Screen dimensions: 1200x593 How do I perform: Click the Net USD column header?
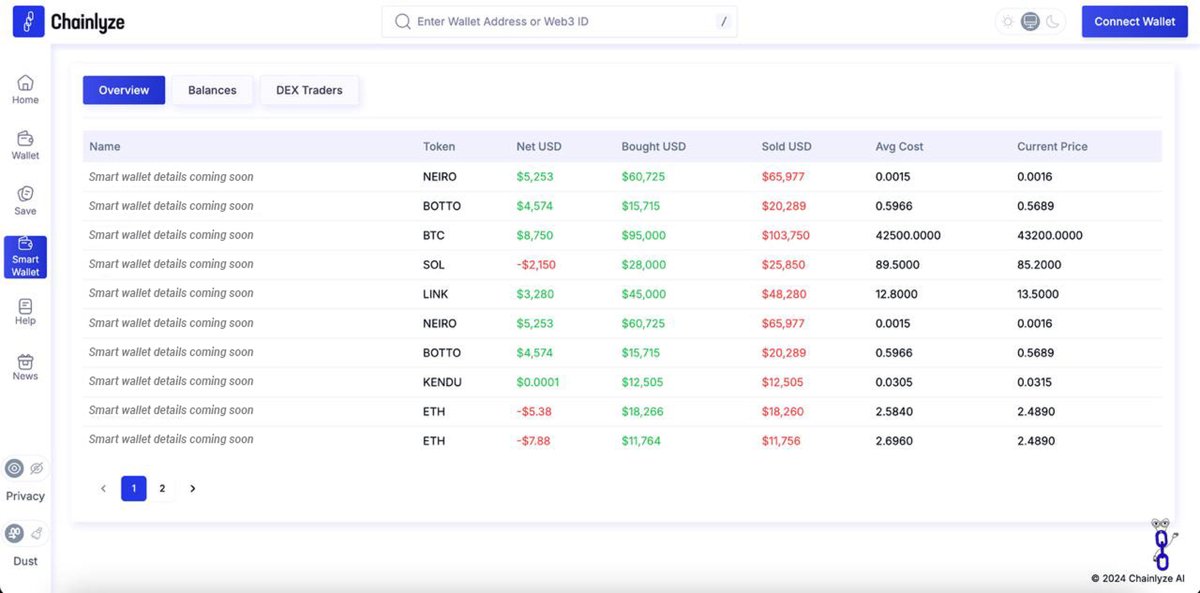pyautogui.click(x=539, y=146)
